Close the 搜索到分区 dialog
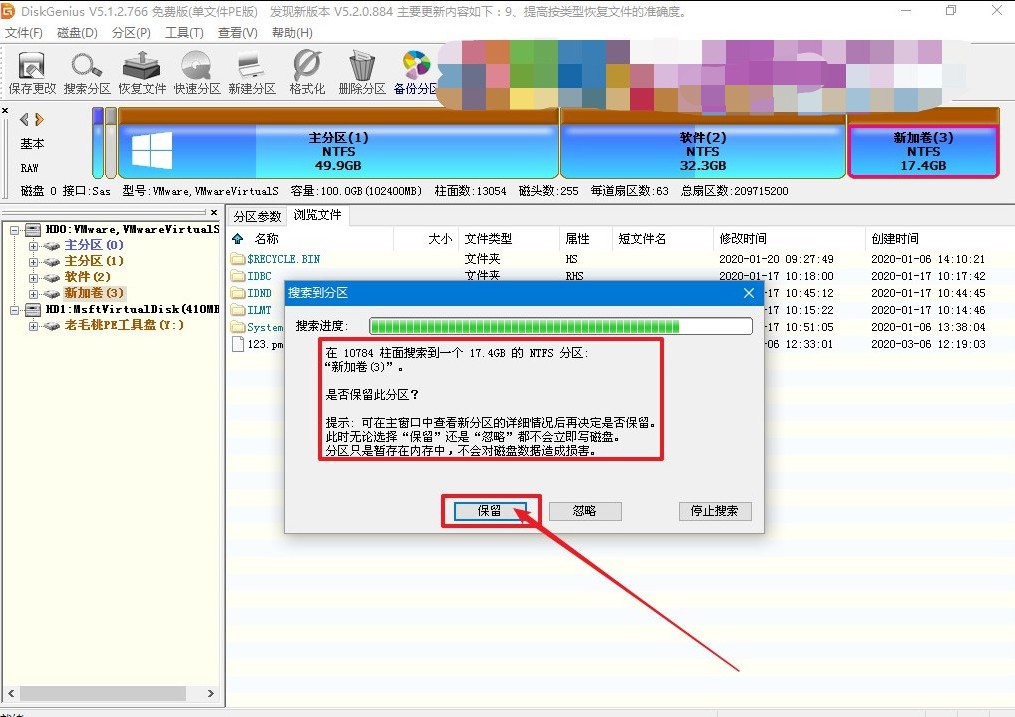The width and height of the screenshot is (1015, 717). [x=749, y=293]
